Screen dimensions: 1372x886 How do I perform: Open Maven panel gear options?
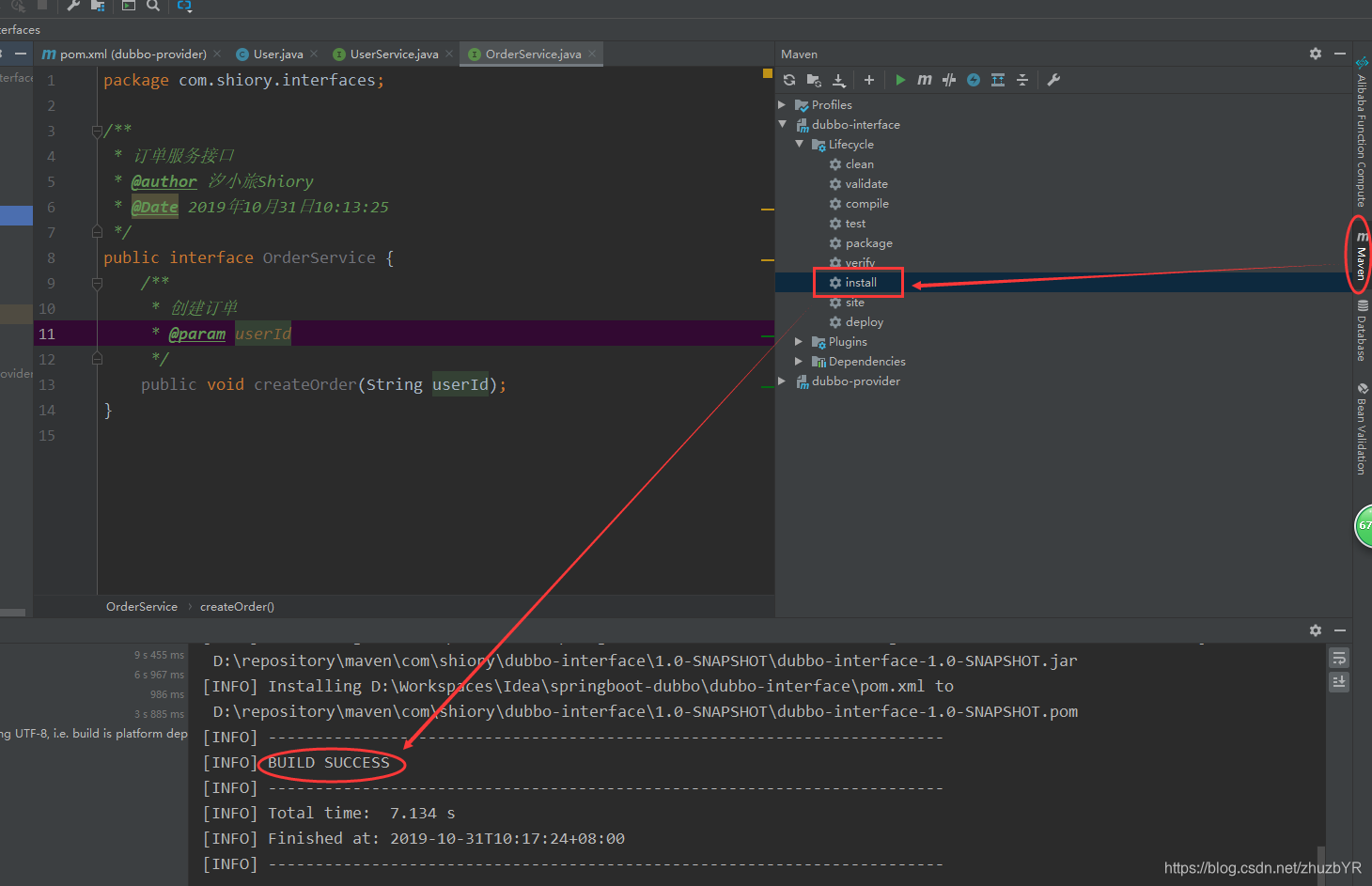click(1316, 54)
